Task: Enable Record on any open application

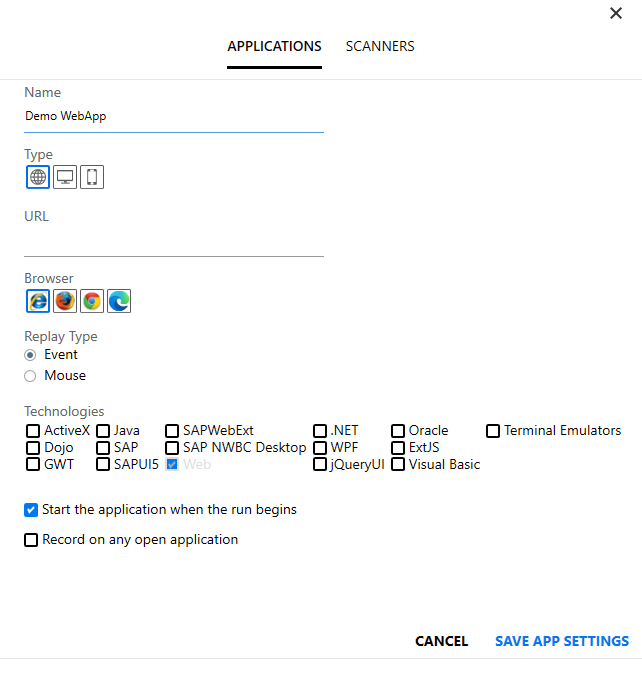Action: tap(31, 540)
